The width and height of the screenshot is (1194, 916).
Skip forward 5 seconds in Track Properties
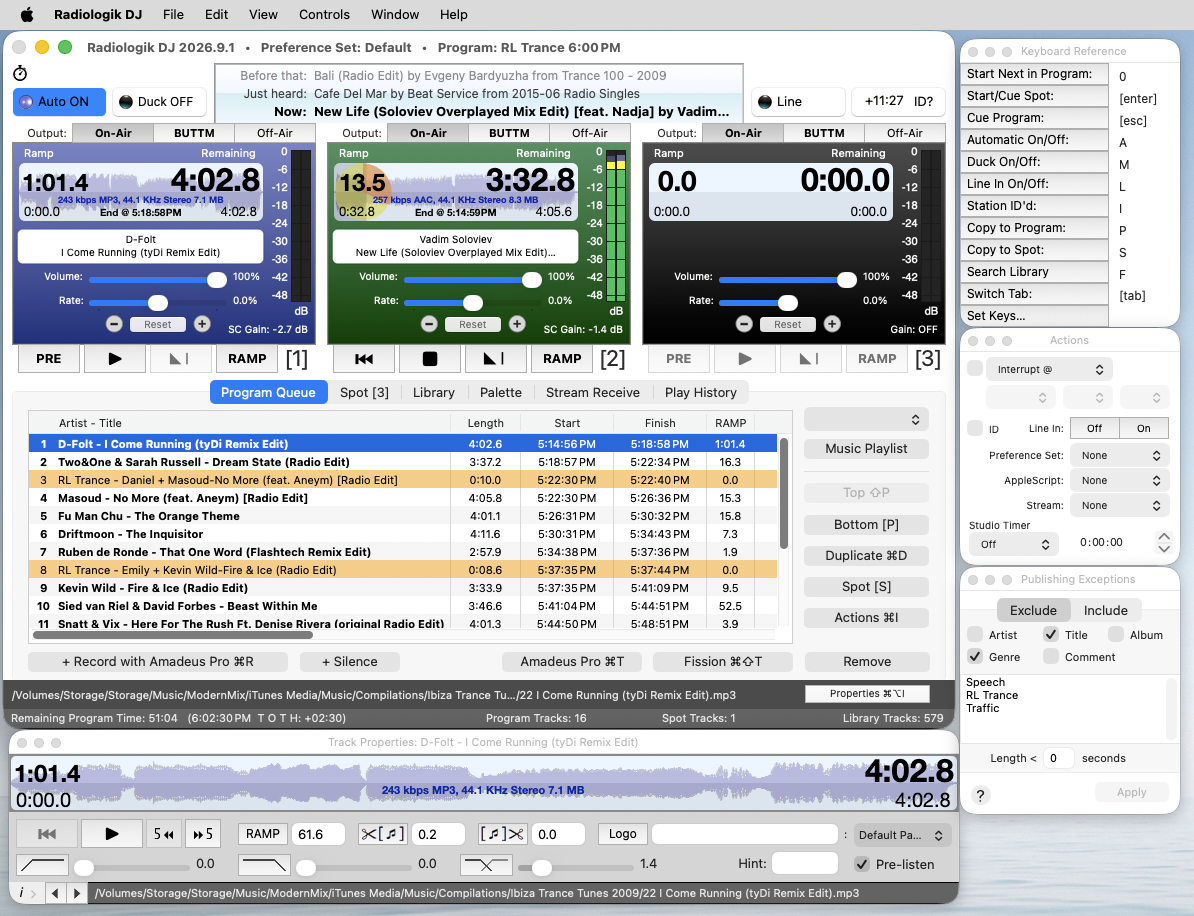(203, 834)
